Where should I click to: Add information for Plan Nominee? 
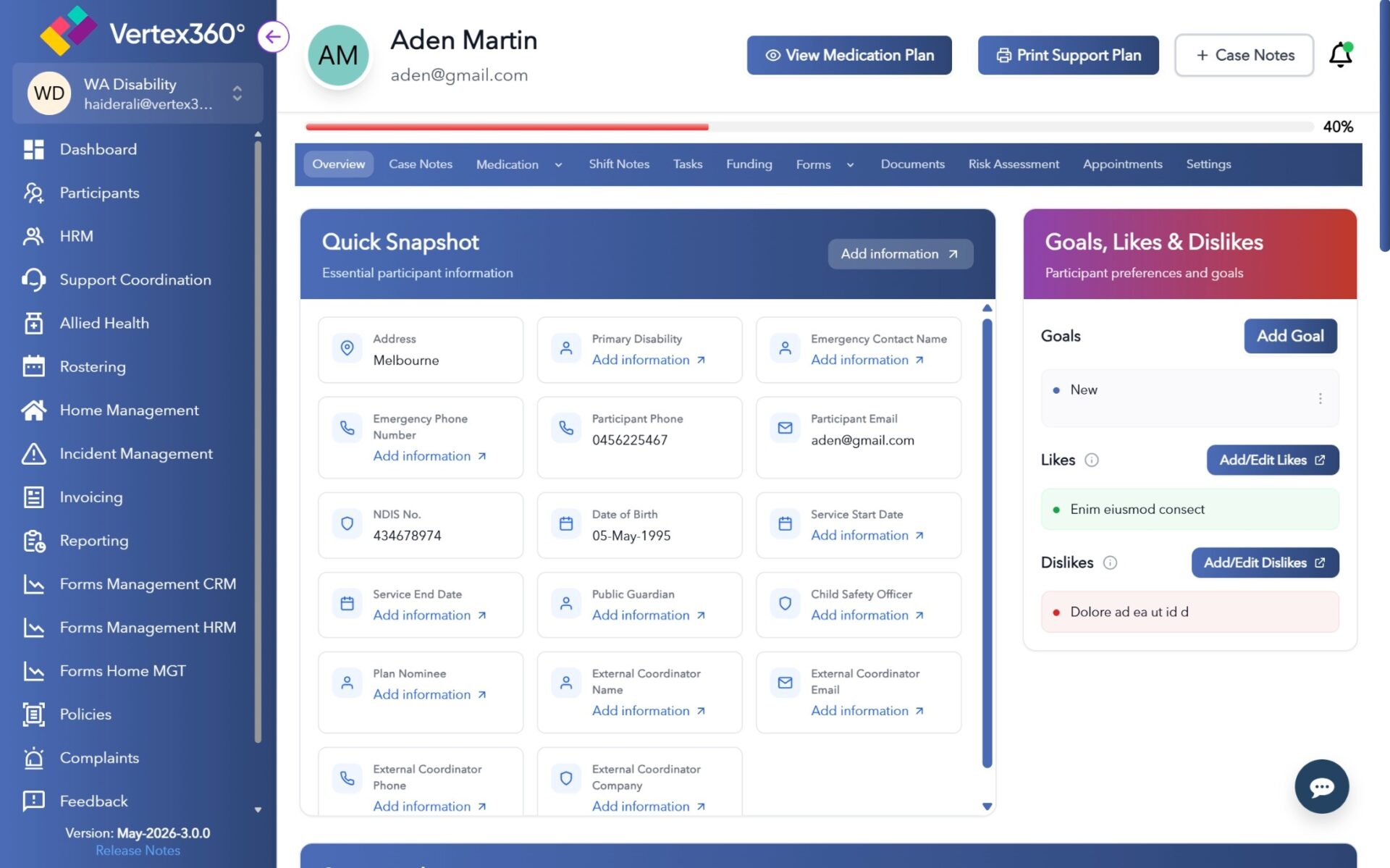[x=429, y=694]
